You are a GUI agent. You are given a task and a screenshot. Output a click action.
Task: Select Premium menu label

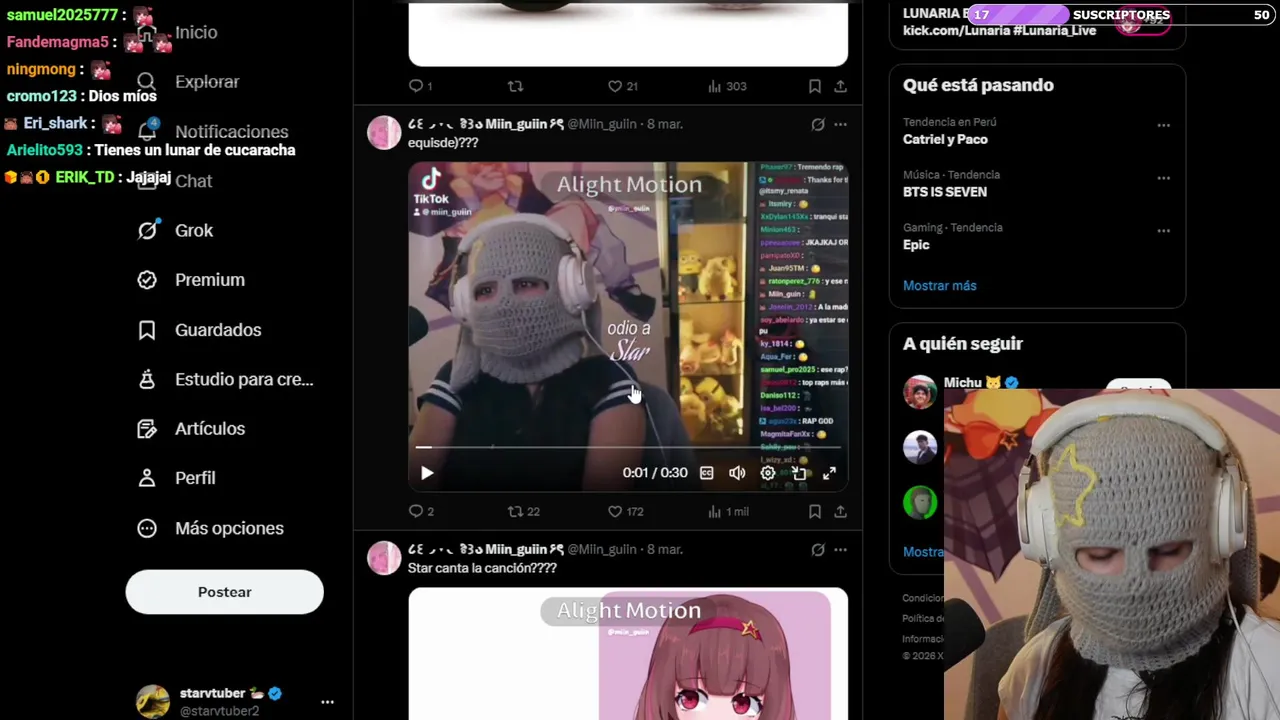point(210,280)
